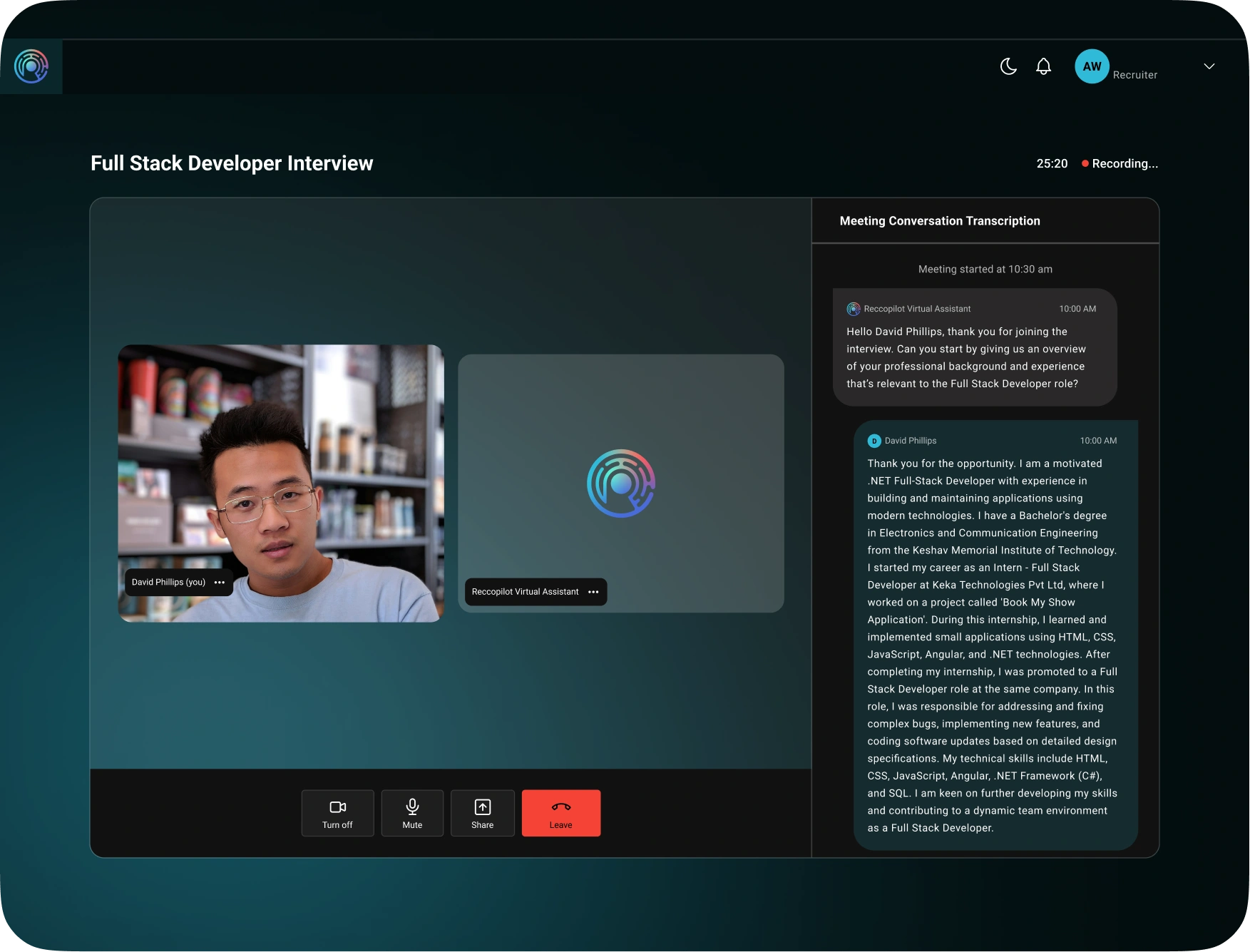Leave the interview call
Image resolution: width=1250 pixels, height=952 pixels.
(561, 813)
